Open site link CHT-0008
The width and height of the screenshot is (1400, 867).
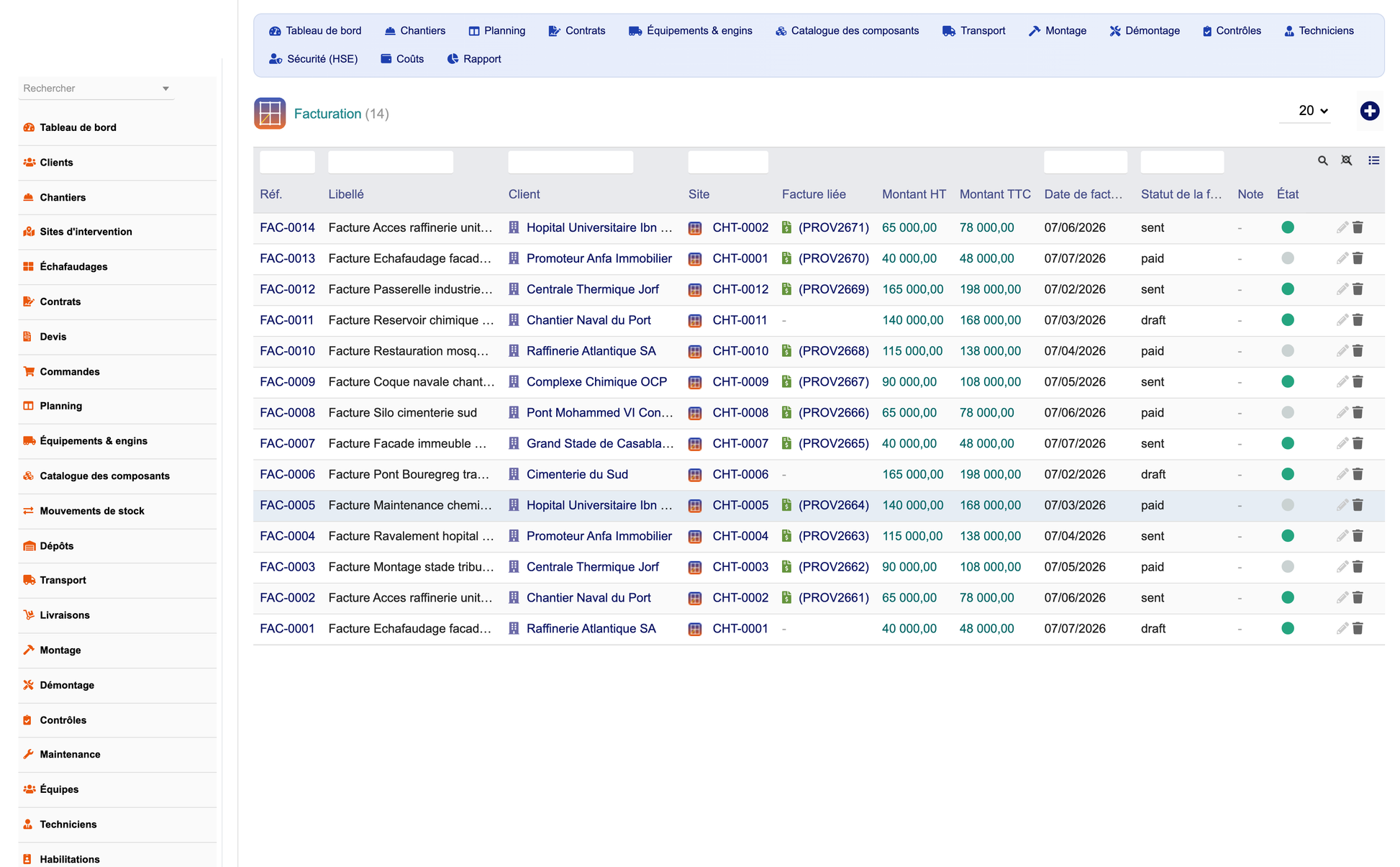coord(740,412)
